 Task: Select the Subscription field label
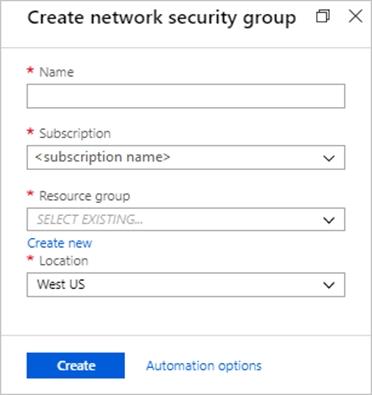click(x=75, y=133)
